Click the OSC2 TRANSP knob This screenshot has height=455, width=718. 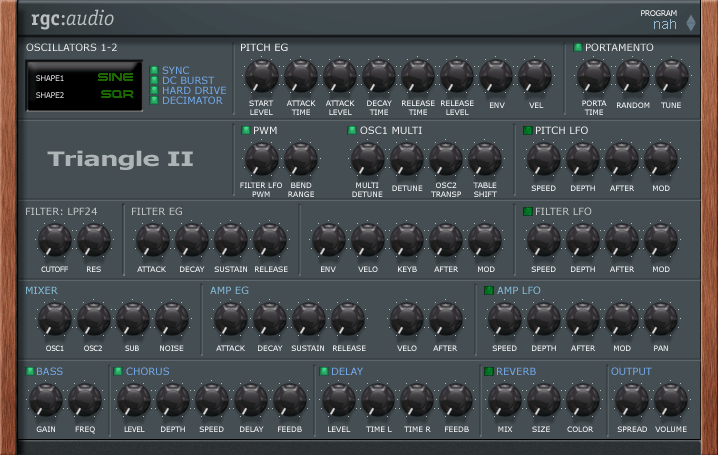[x=446, y=159]
